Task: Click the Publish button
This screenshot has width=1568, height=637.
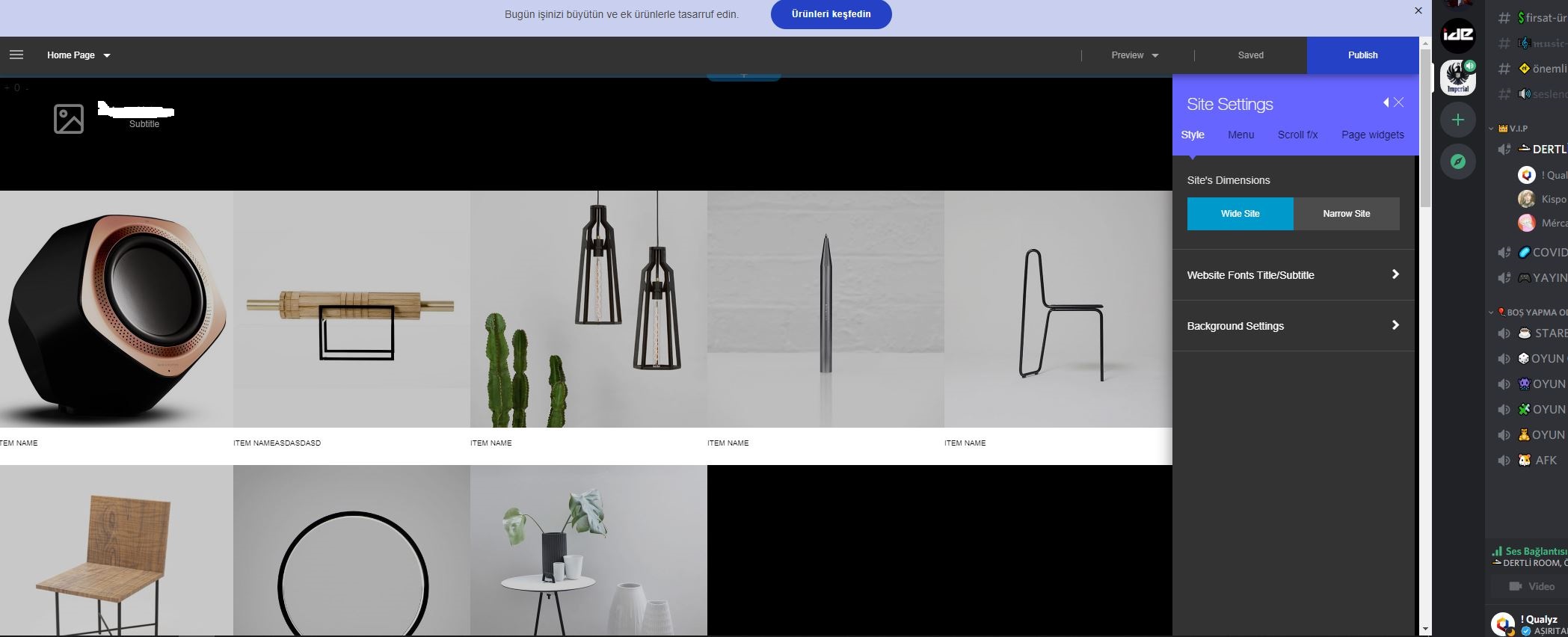Action: pos(1362,55)
